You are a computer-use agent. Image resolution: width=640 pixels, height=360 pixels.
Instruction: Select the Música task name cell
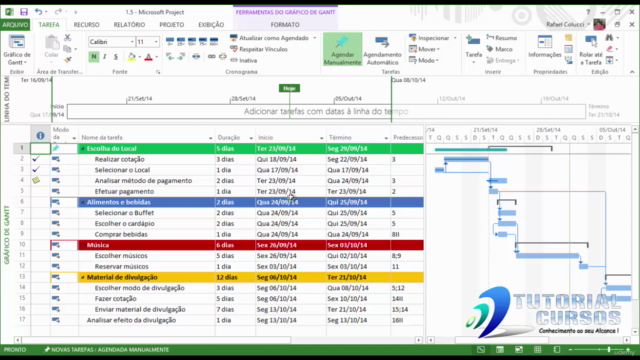[x=147, y=245]
